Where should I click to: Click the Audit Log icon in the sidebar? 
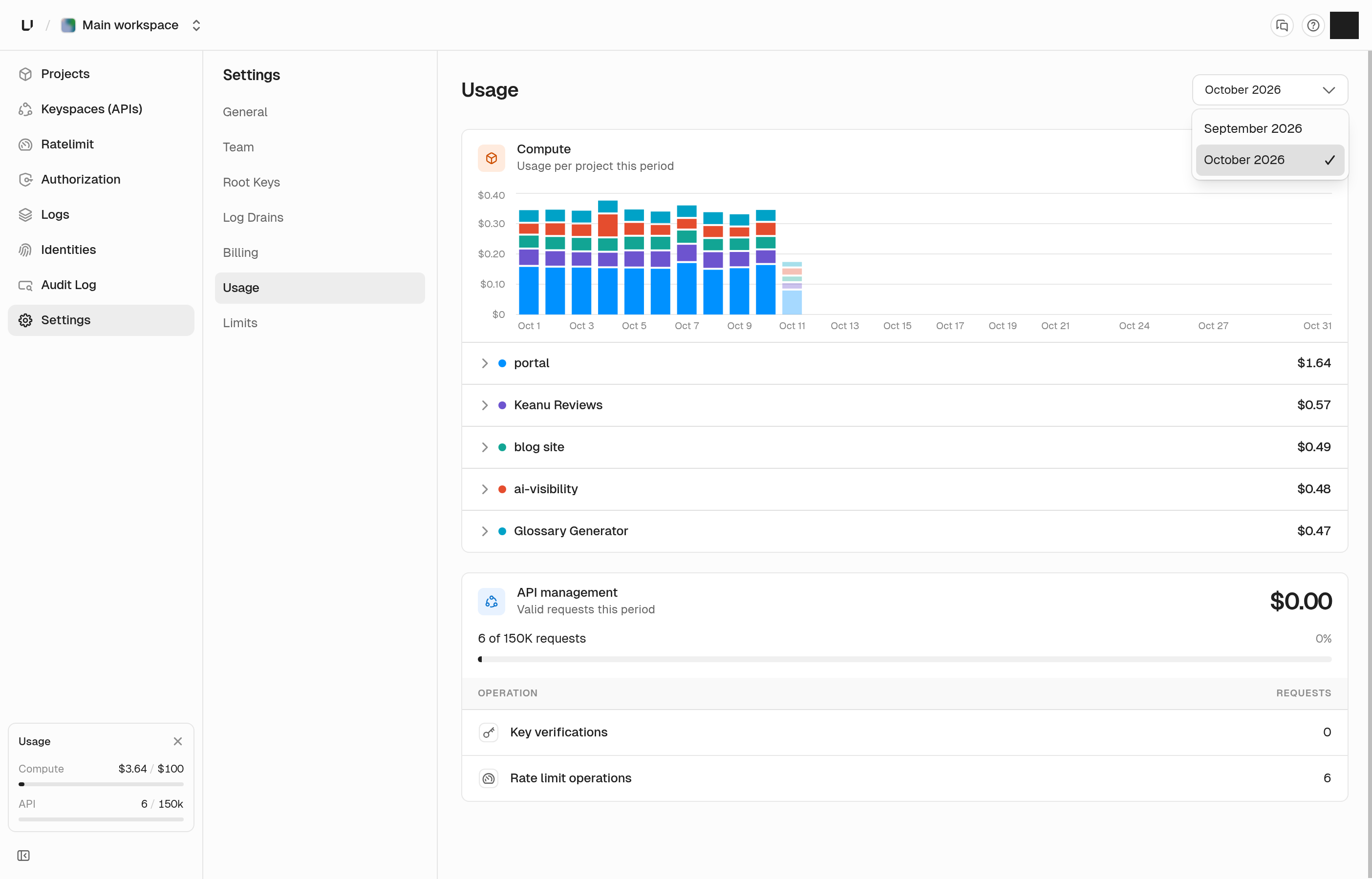coord(25,285)
